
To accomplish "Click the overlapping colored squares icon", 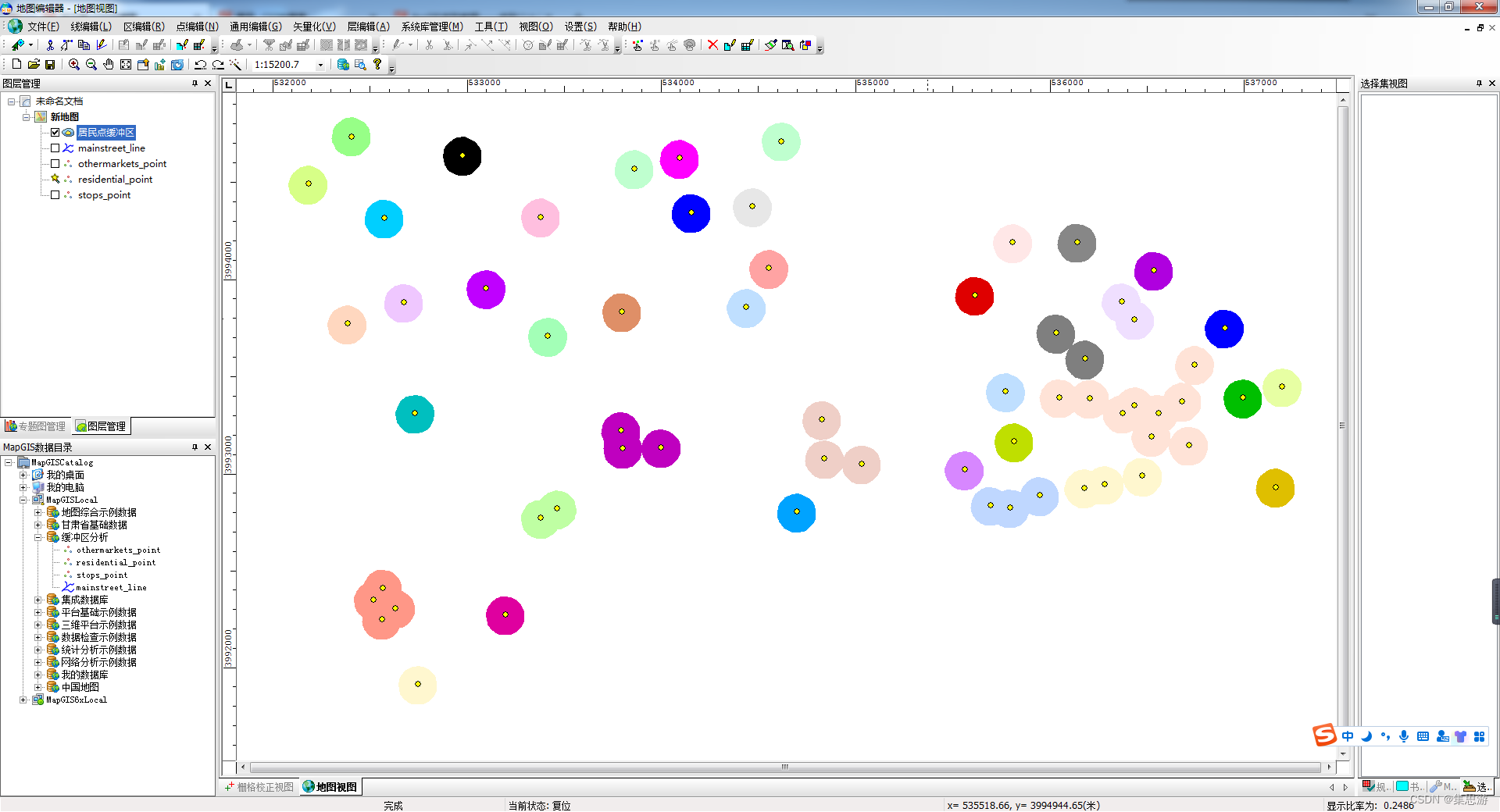I will pyautogui.click(x=805, y=45).
